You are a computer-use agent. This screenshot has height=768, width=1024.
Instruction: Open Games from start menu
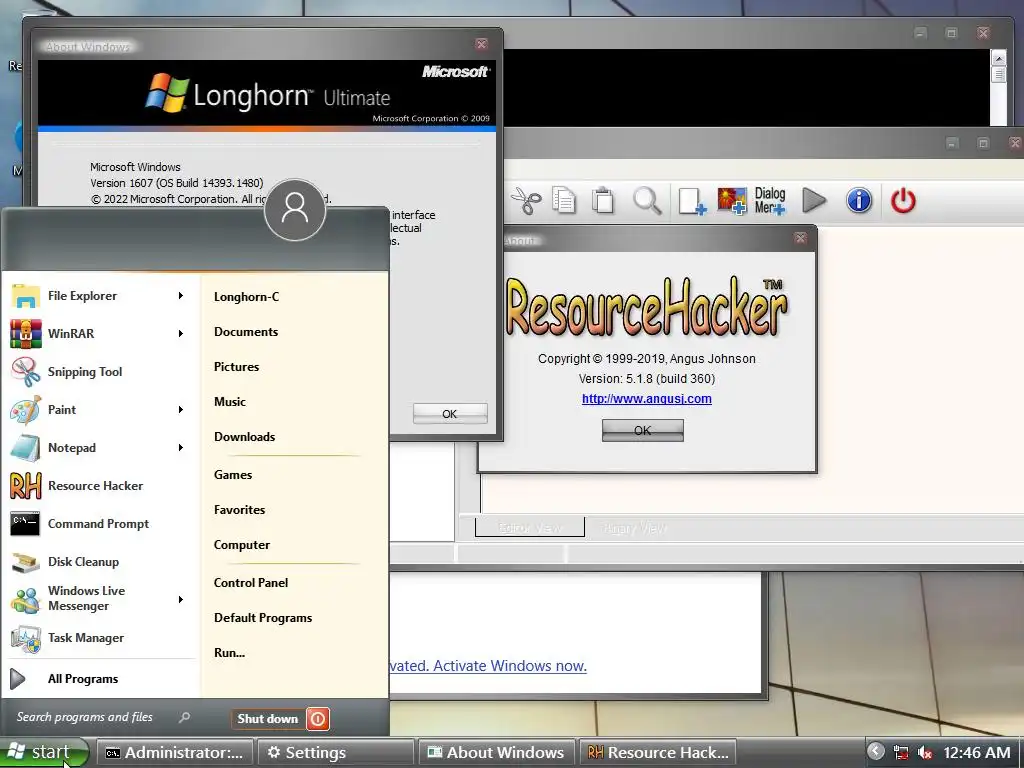(233, 475)
